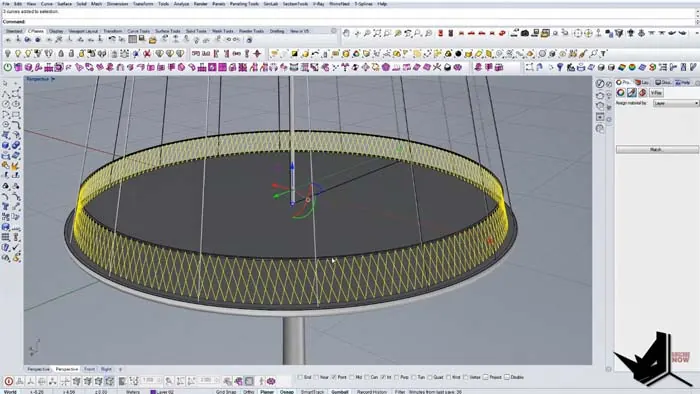Viewport: 700px width, 394px height.
Task: Check the Project osnap checkbox
Action: (x=486, y=377)
